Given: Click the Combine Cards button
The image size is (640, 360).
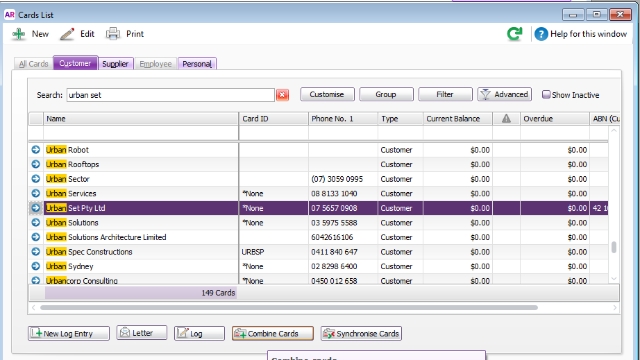Looking at the screenshot, I should (x=273, y=333).
